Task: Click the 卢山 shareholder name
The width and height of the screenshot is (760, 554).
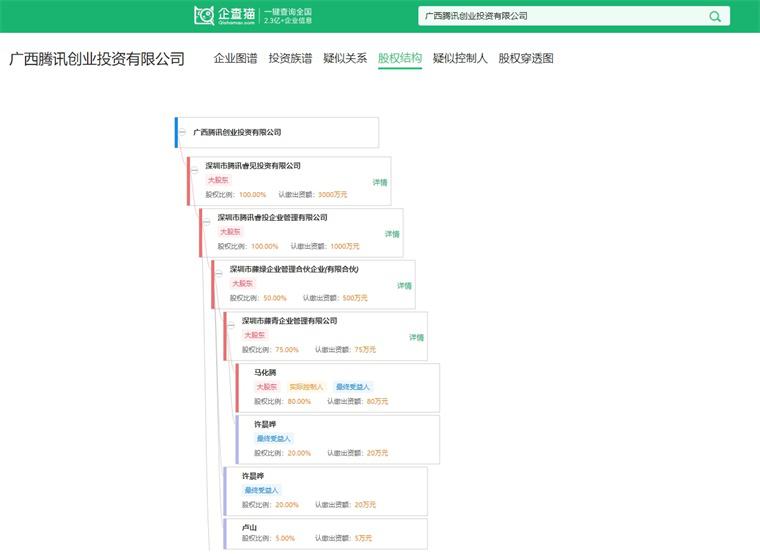Action: (249, 527)
